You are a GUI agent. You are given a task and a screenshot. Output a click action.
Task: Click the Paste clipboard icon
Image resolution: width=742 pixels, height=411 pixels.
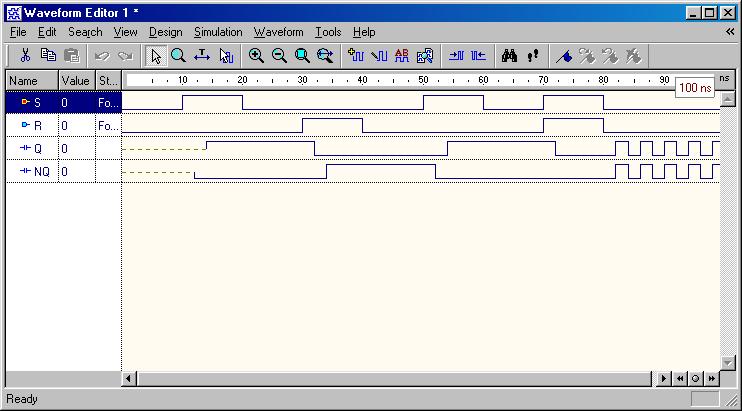click(71, 56)
